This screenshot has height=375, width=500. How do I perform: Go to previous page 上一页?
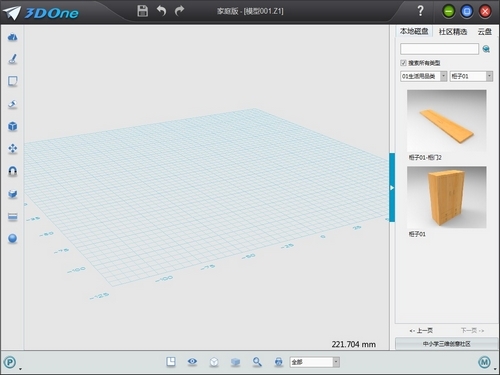click(421, 330)
